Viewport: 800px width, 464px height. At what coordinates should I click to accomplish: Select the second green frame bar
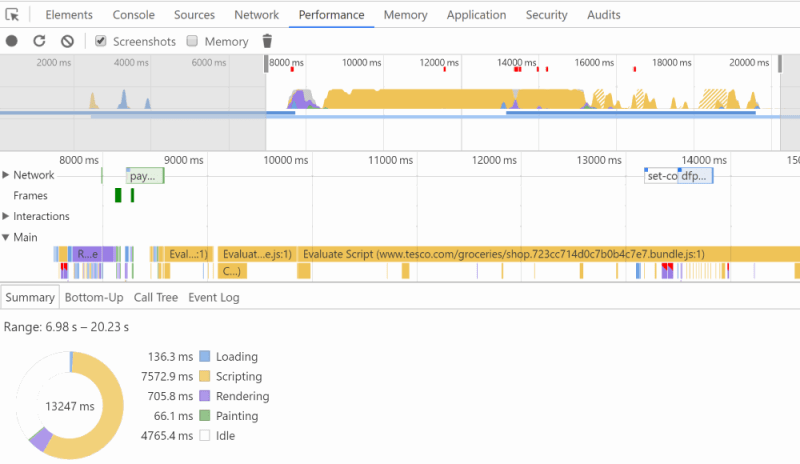(x=132, y=196)
